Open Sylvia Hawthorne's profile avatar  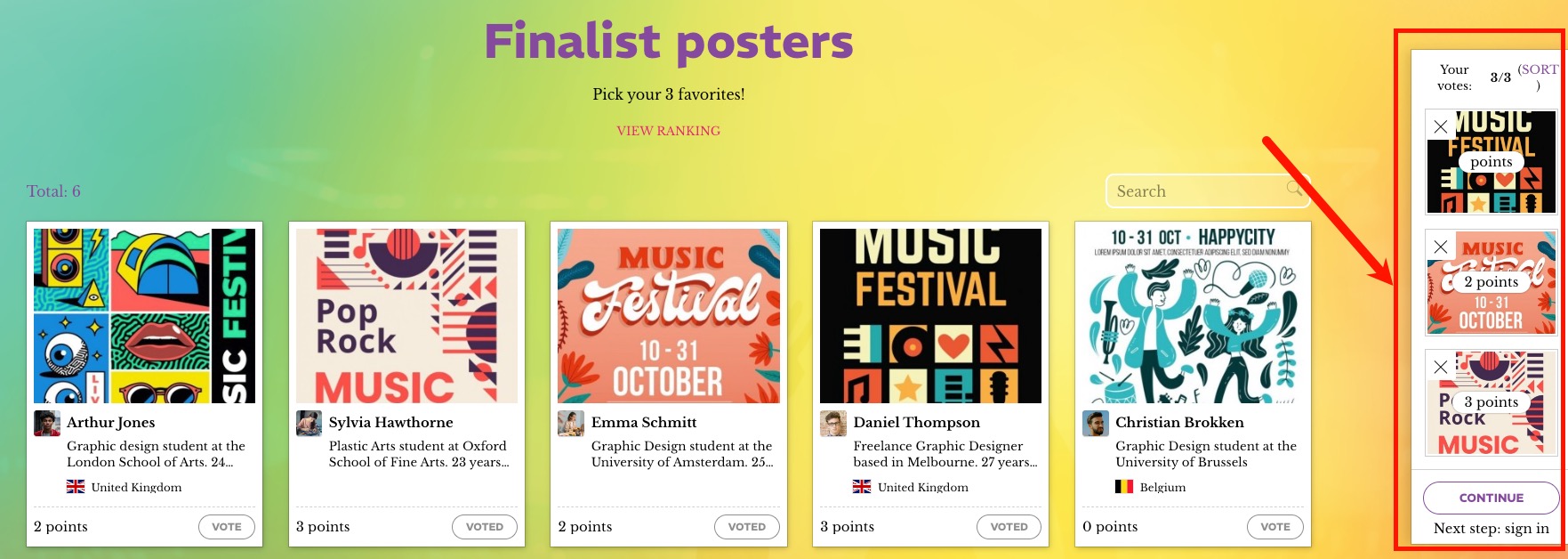coord(309,423)
